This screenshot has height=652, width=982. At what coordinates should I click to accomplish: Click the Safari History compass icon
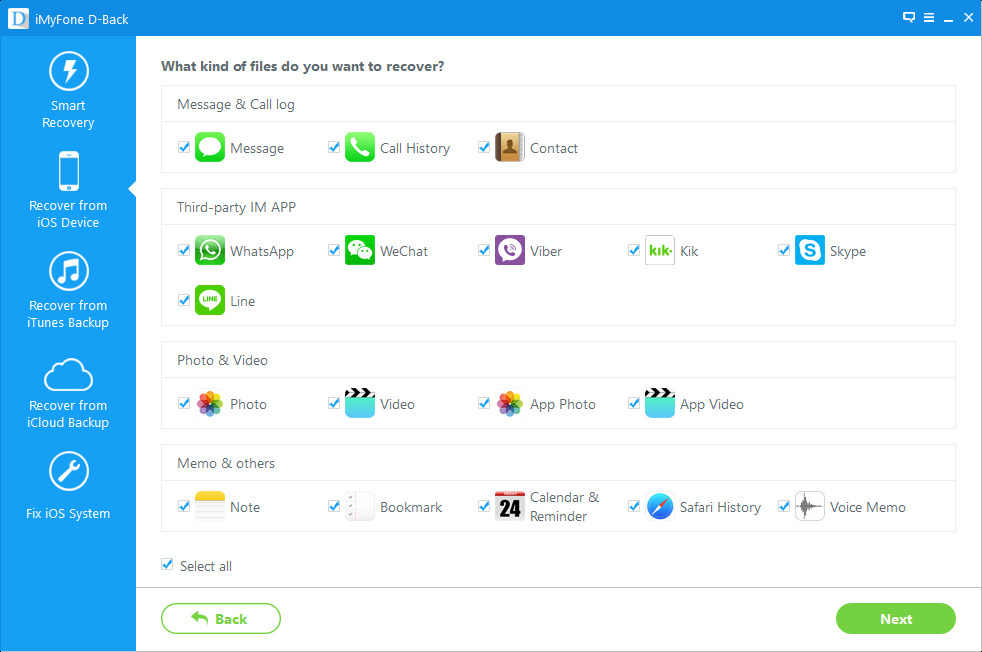(x=659, y=506)
